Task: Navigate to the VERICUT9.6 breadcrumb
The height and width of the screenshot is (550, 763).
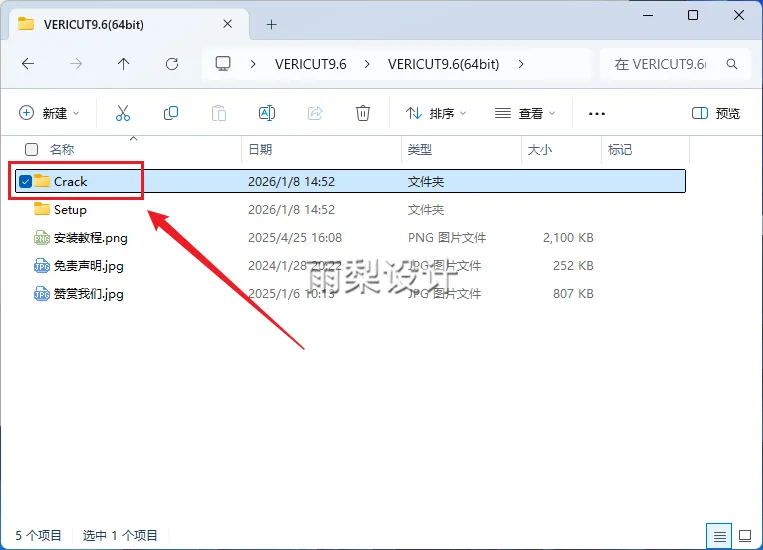Action: 310,64
